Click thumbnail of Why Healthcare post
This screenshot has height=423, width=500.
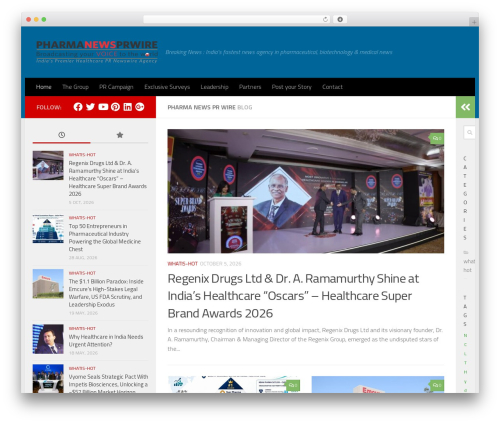point(48,339)
